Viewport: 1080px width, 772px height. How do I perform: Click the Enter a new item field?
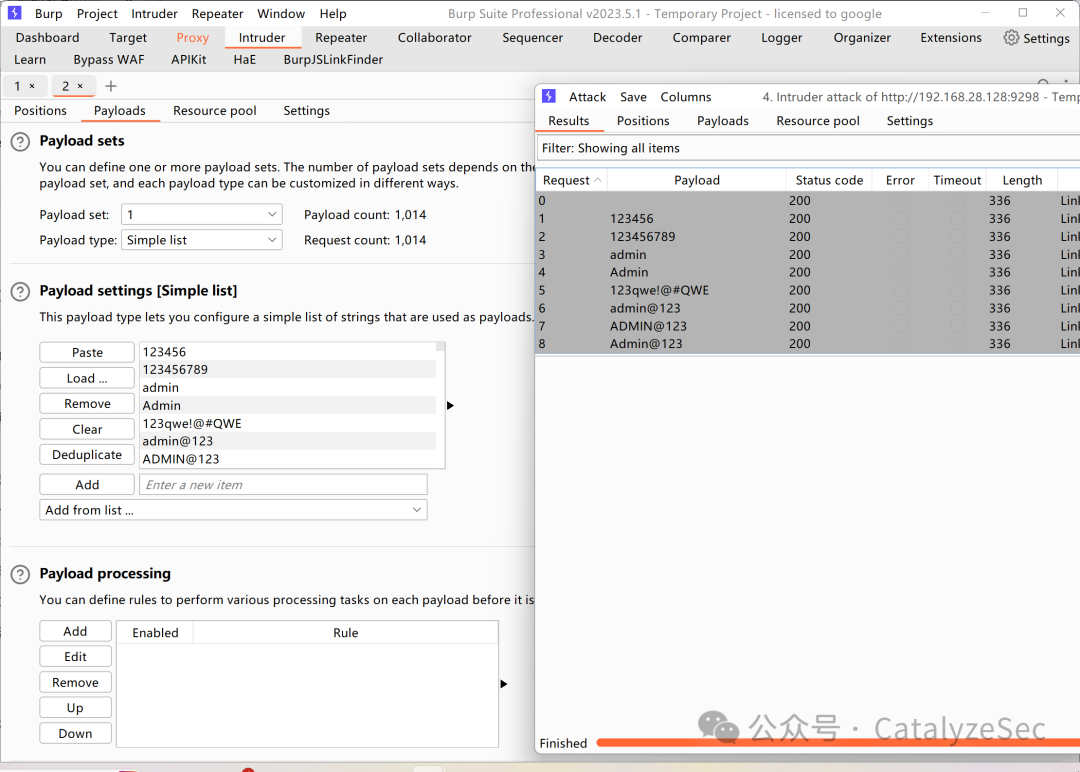[283, 485]
